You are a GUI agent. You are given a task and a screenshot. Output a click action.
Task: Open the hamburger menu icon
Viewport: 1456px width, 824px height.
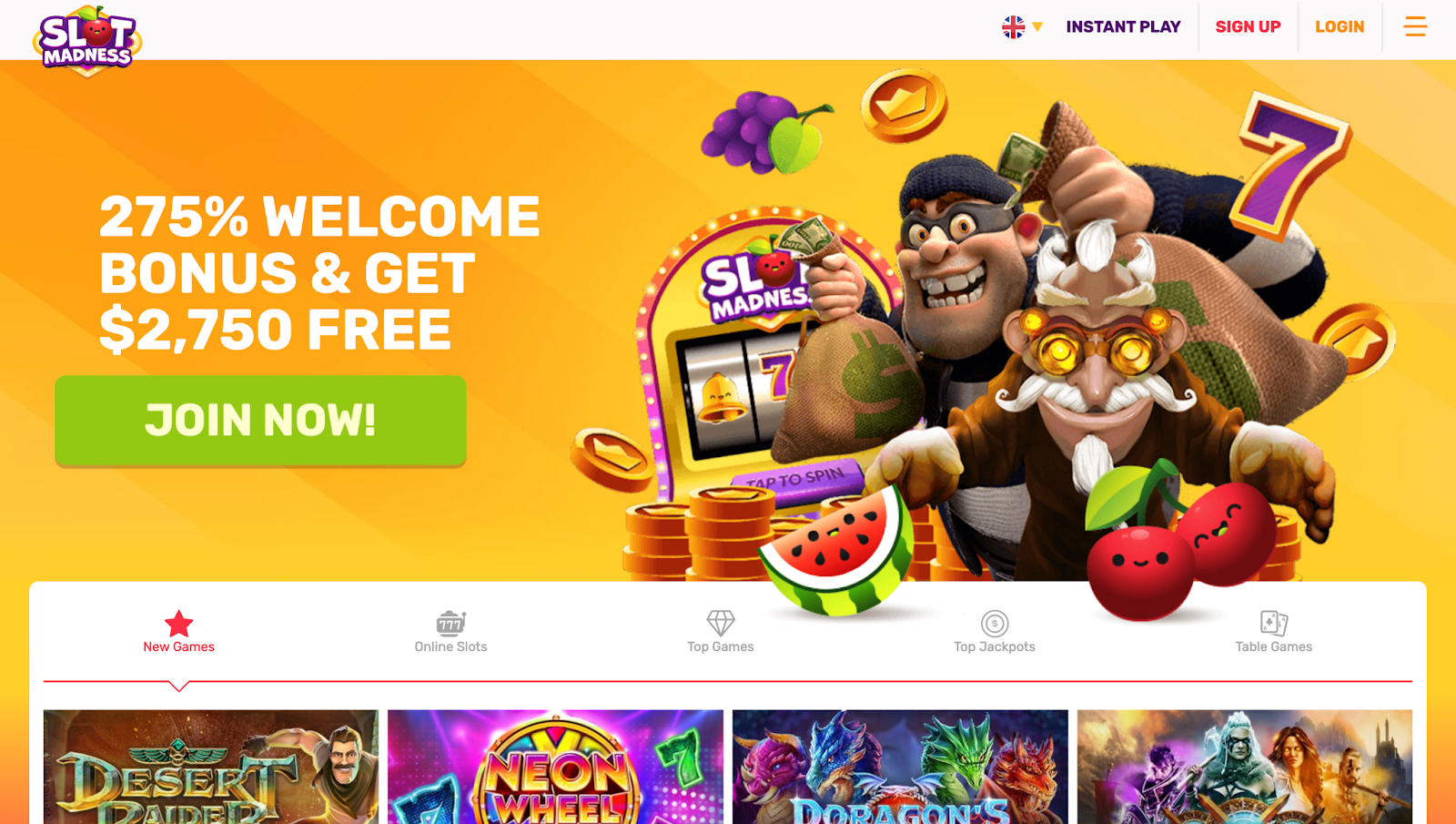coord(1415,26)
